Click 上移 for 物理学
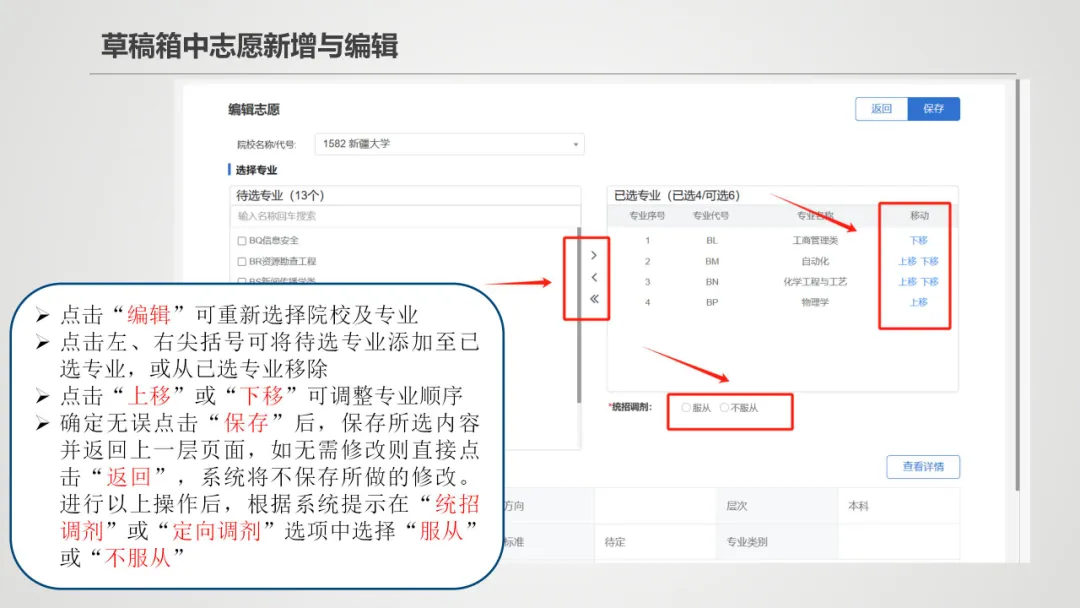Viewport: 1080px width, 608px height. 918,302
